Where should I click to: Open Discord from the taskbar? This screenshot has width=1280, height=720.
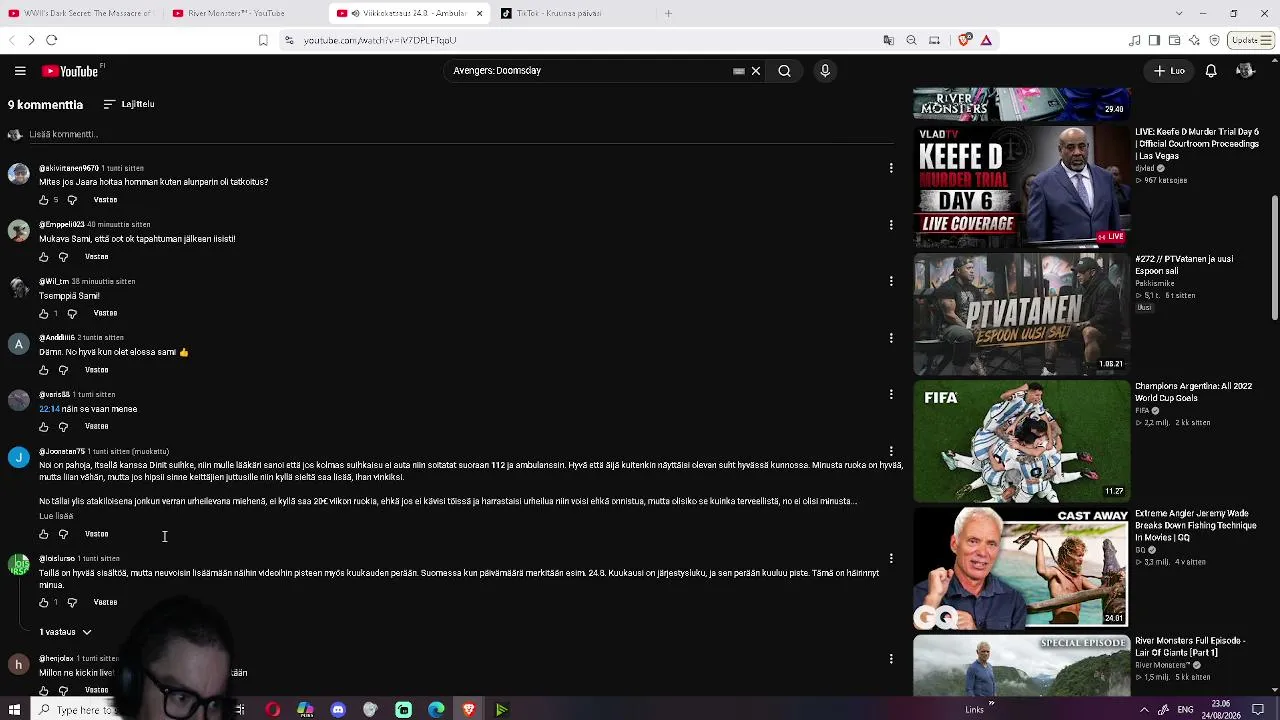coord(338,710)
